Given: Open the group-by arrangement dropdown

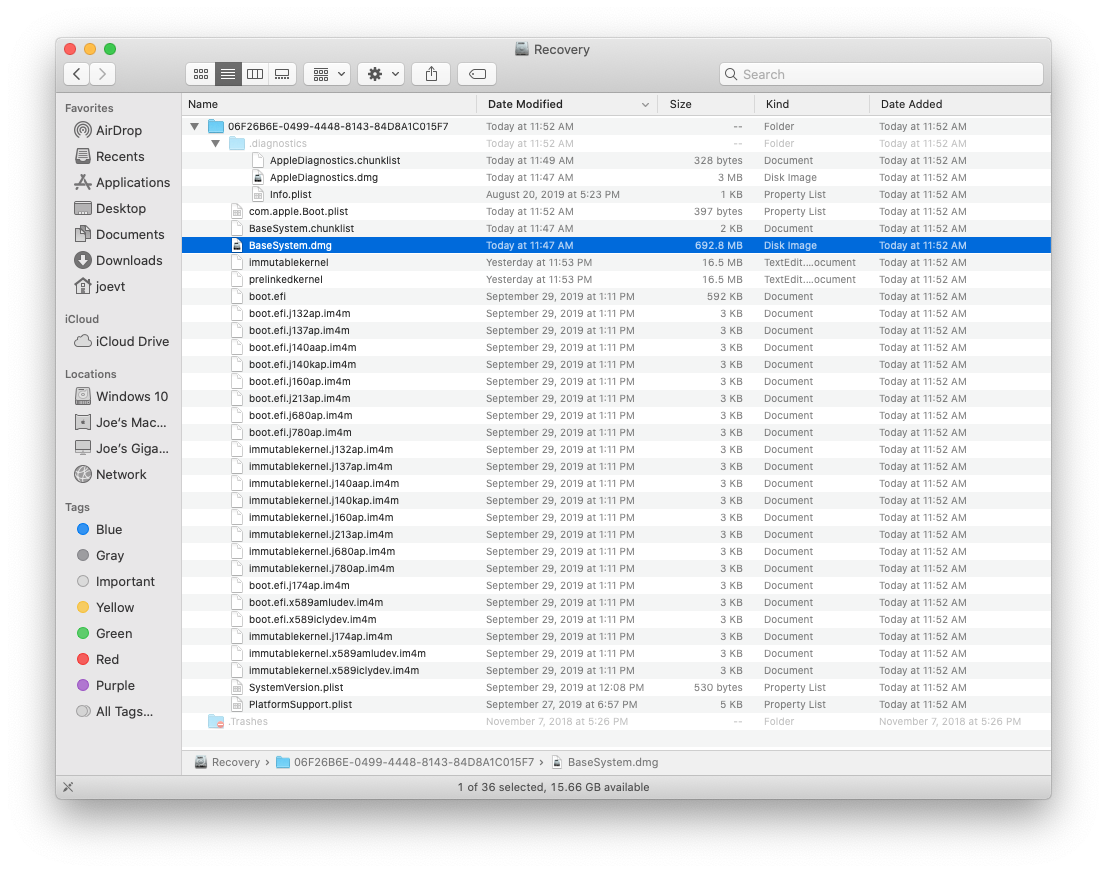Looking at the screenshot, I should [327, 74].
